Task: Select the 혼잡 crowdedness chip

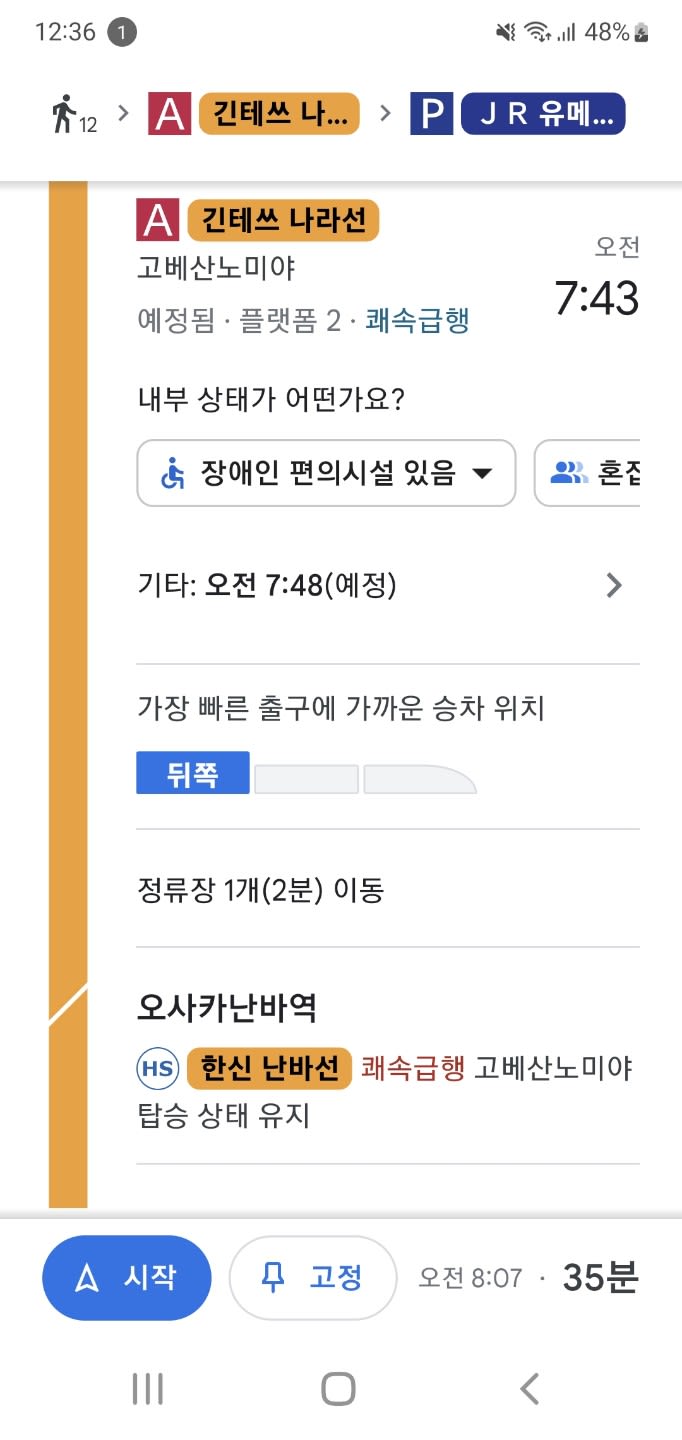Action: click(x=588, y=473)
